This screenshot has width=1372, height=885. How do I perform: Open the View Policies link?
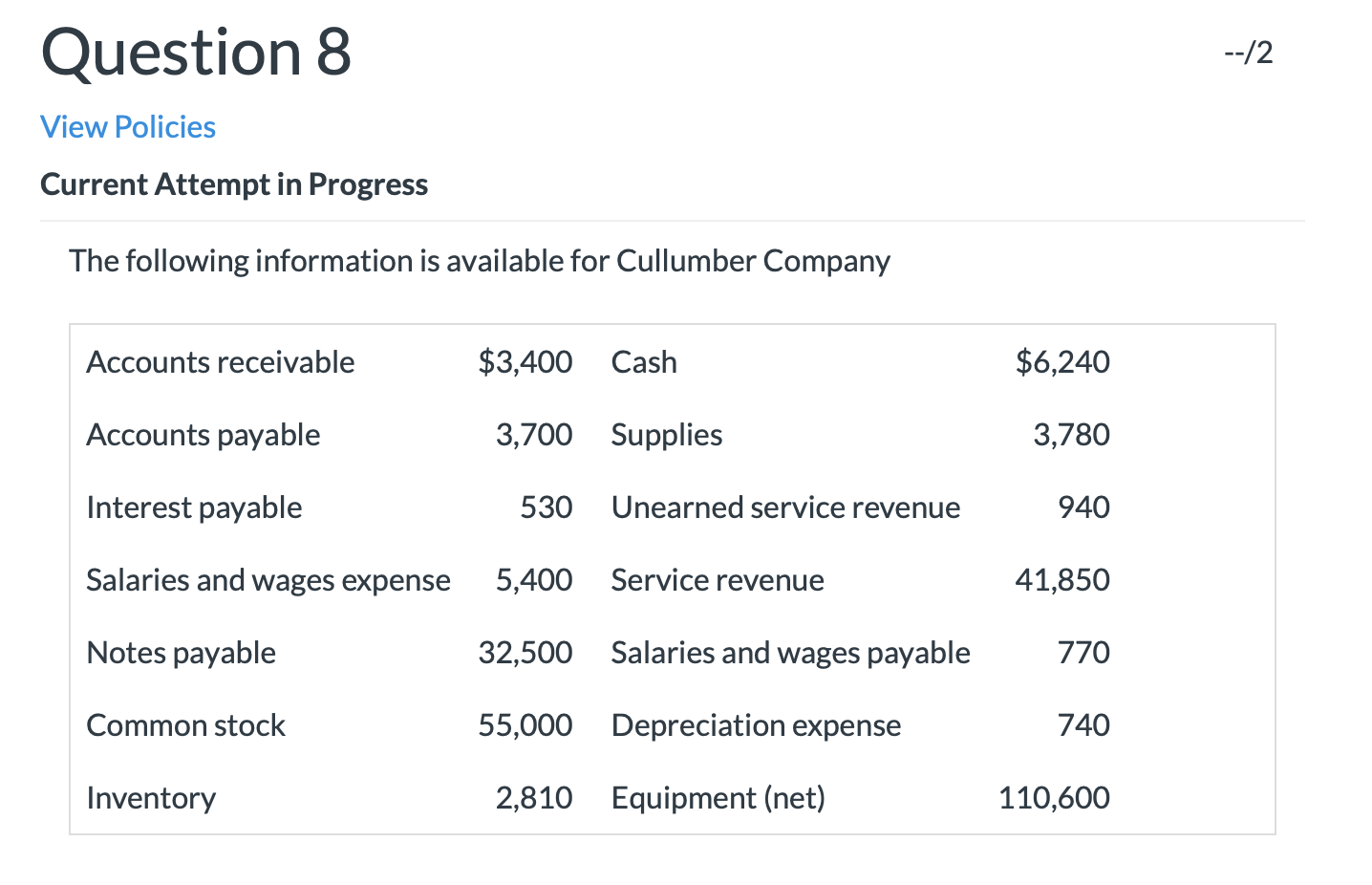127,126
